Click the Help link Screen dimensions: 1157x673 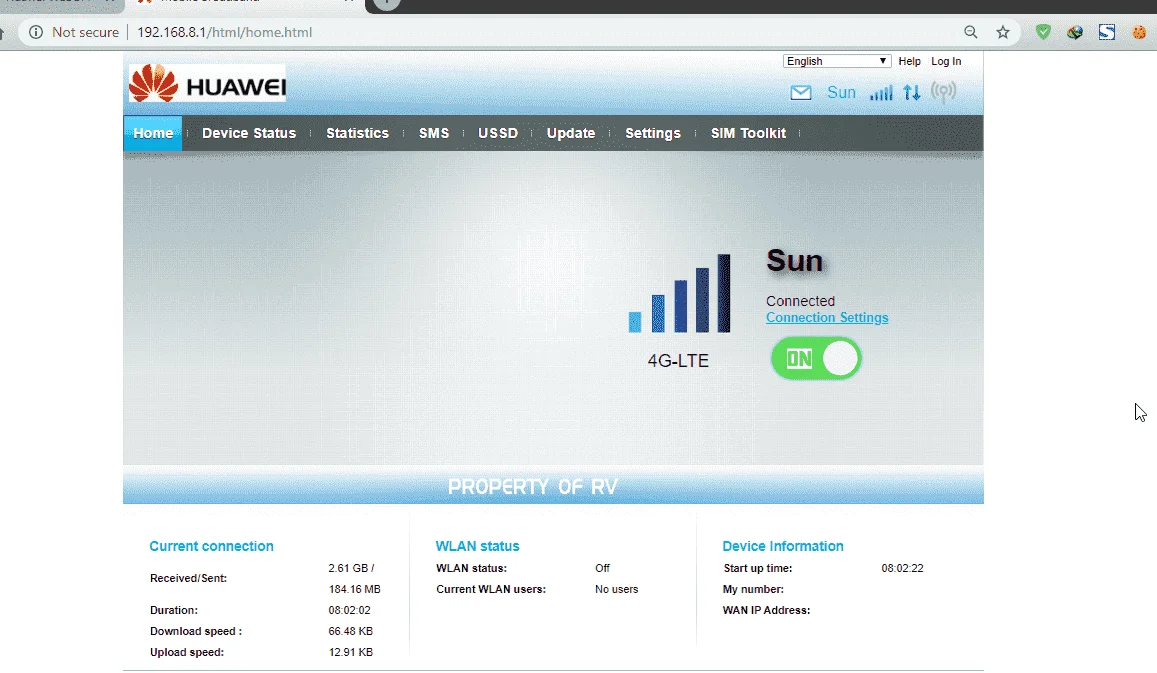tap(909, 61)
